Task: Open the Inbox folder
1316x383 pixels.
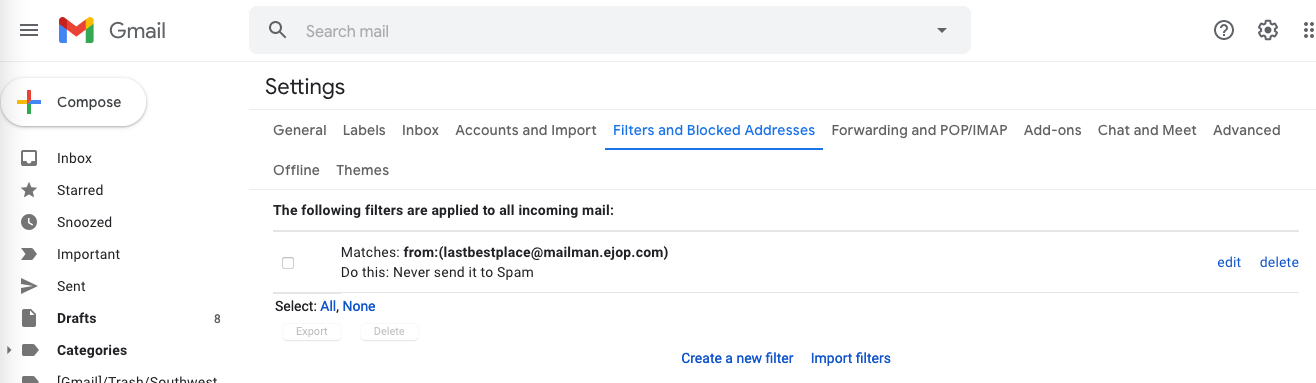Action: pyautogui.click(x=74, y=158)
